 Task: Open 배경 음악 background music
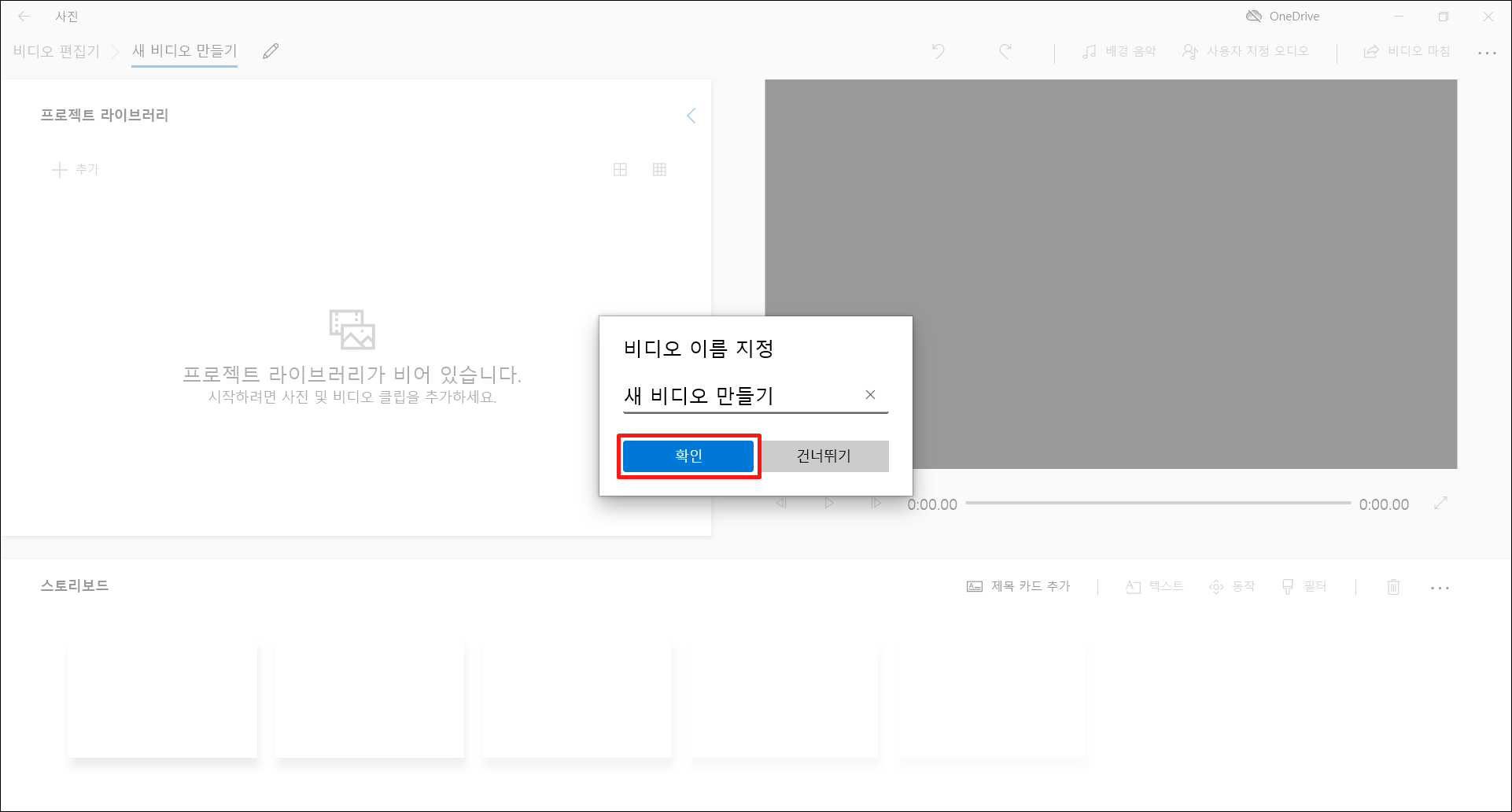pyautogui.click(x=1119, y=51)
